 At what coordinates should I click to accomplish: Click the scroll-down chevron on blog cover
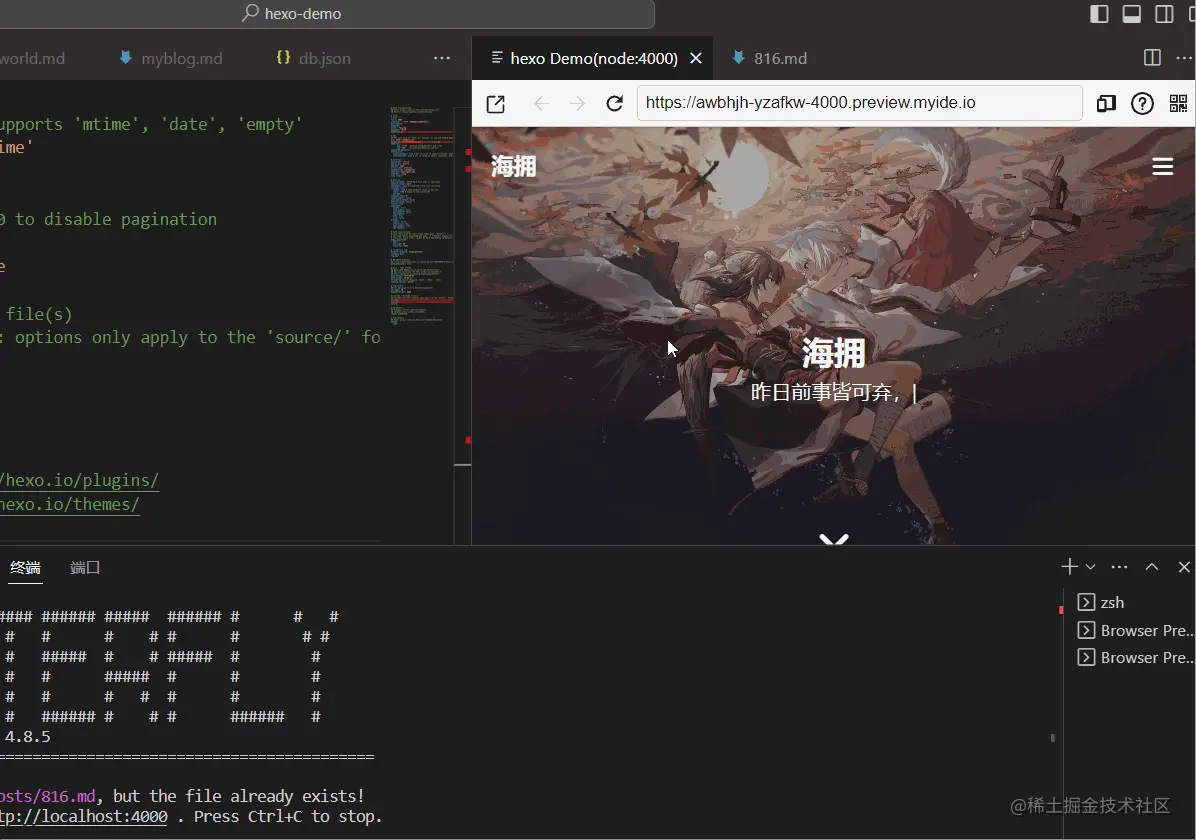834,539
